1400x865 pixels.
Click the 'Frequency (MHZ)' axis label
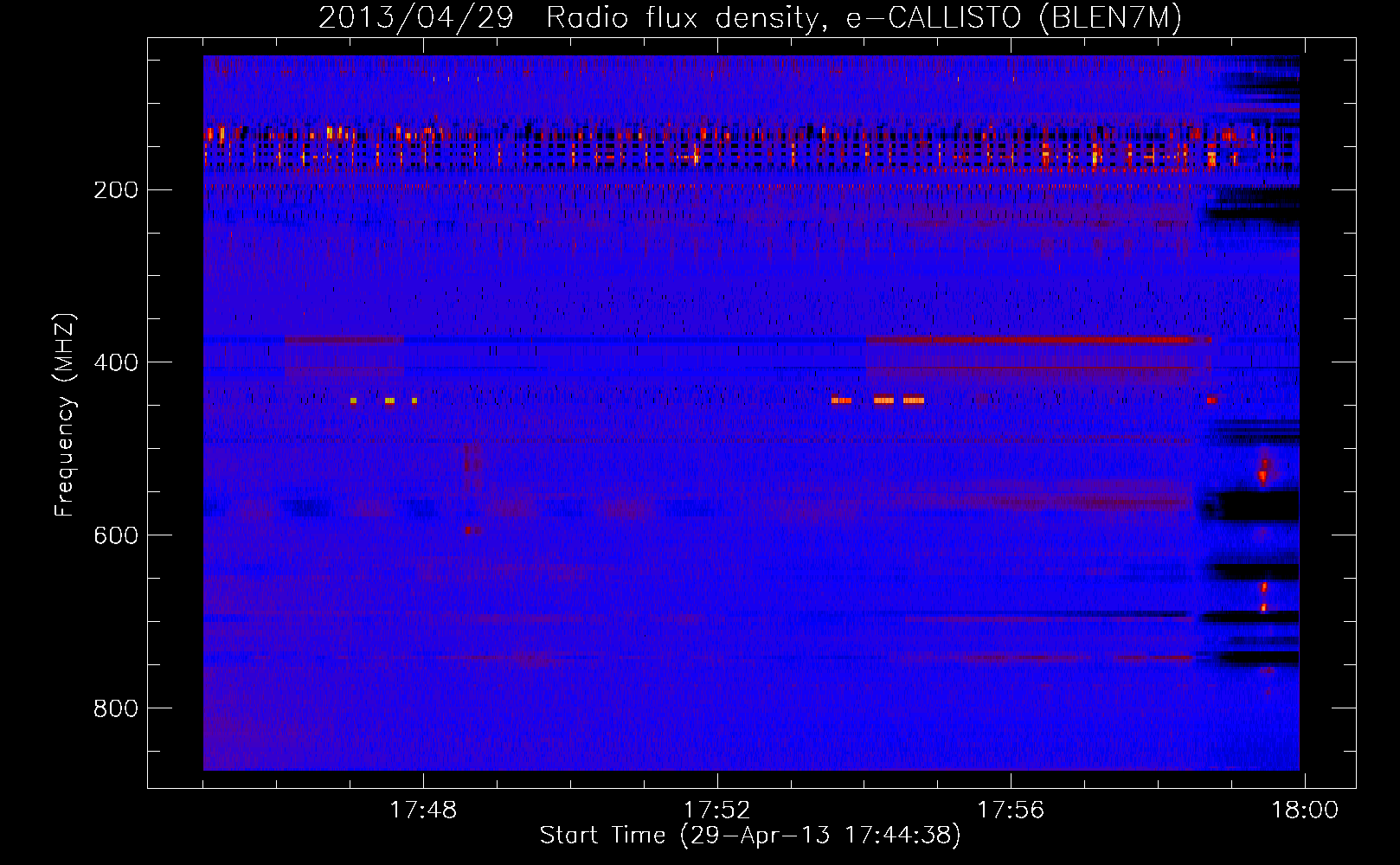[65, 414]
